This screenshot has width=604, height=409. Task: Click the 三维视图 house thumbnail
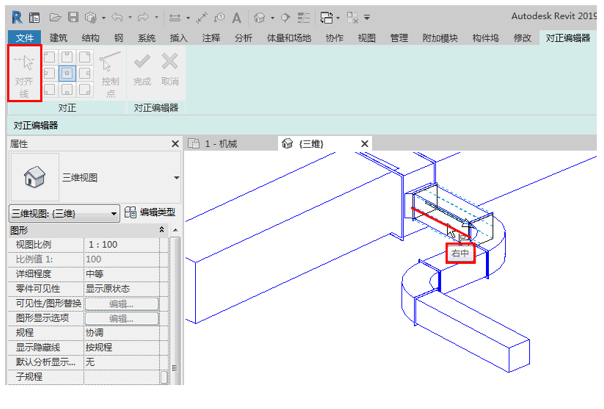[x=35, y=177]
